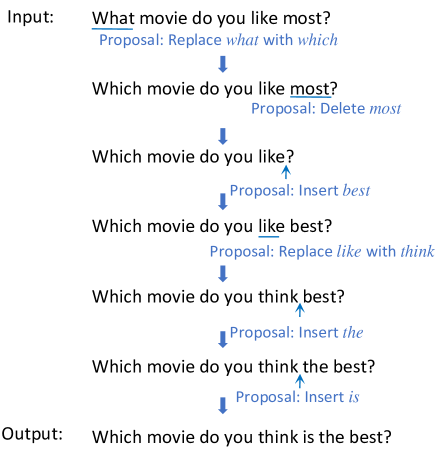
Task: Click 'Proposal: Delete most' text
Action: 326,109
